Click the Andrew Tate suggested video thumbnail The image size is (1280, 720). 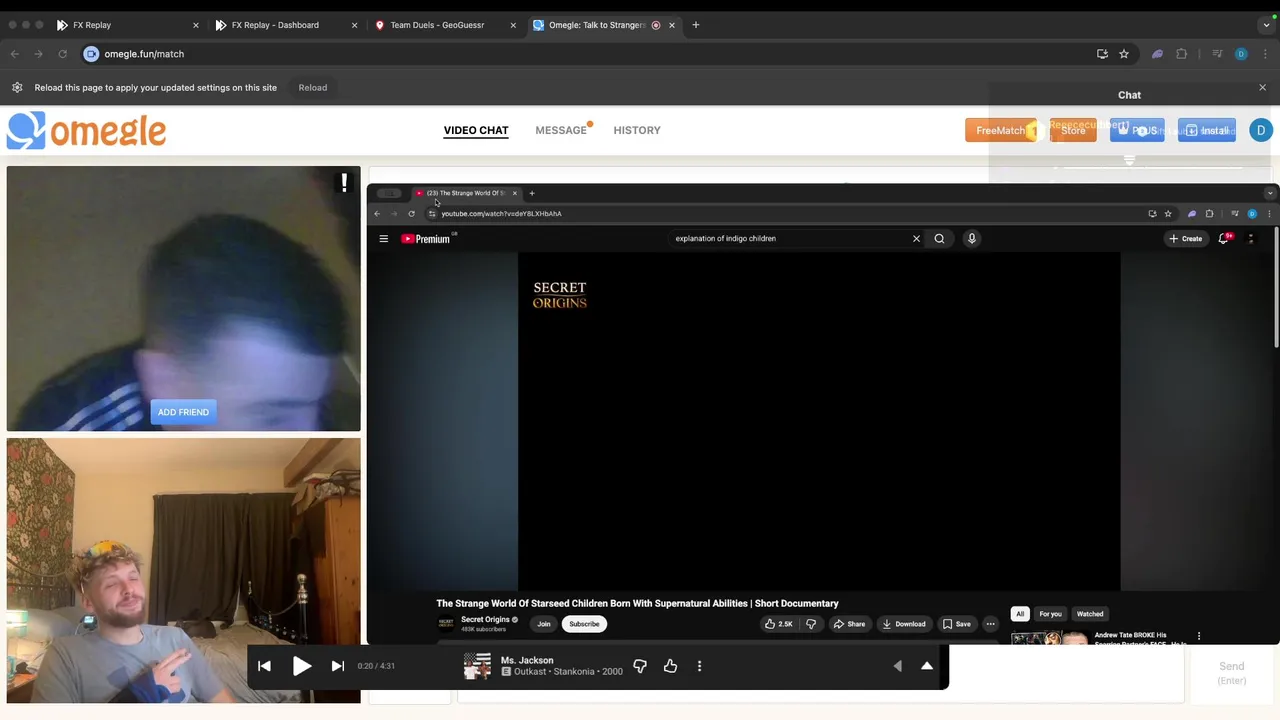(1049, 638)
